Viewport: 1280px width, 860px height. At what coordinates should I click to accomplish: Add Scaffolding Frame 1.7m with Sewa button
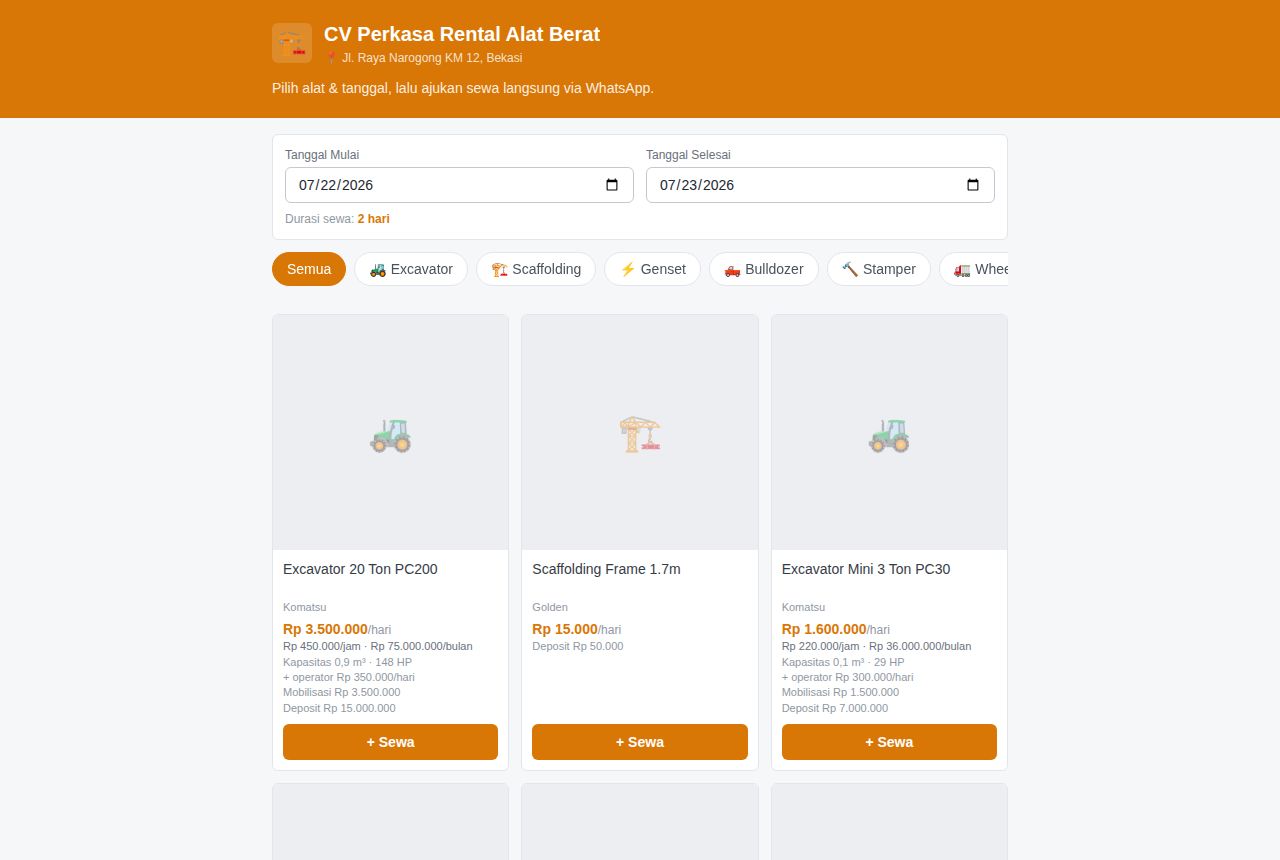640,742
